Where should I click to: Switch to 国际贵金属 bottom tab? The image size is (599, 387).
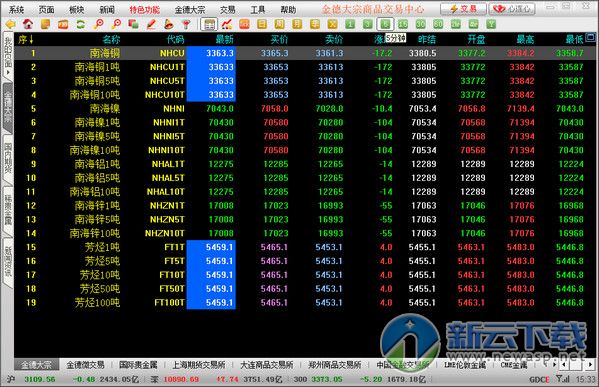[138, 365]
